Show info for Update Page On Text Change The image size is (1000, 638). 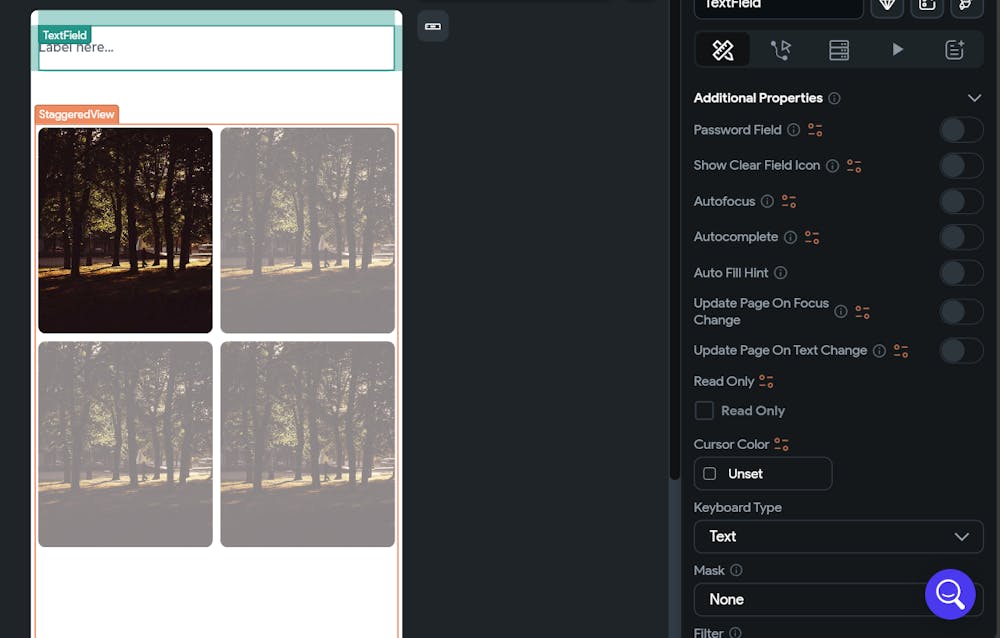[x=879, y=351]
